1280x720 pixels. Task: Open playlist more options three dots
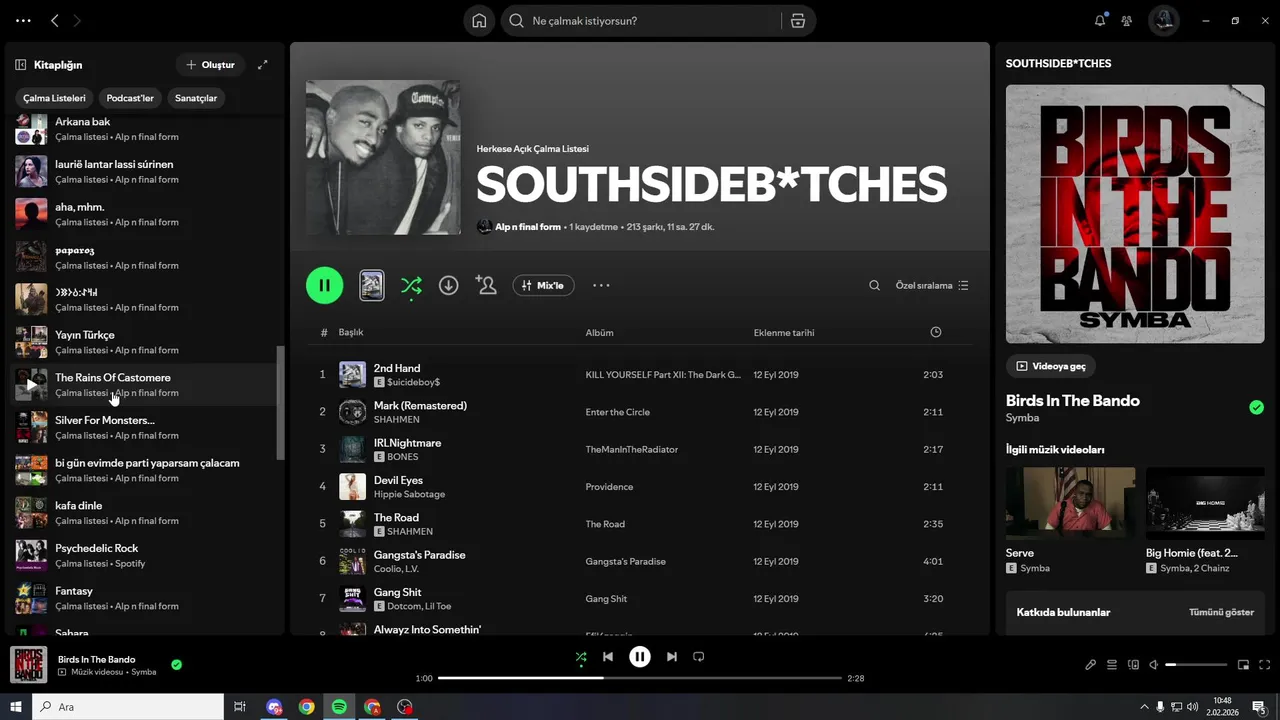[x=601, y=285]
